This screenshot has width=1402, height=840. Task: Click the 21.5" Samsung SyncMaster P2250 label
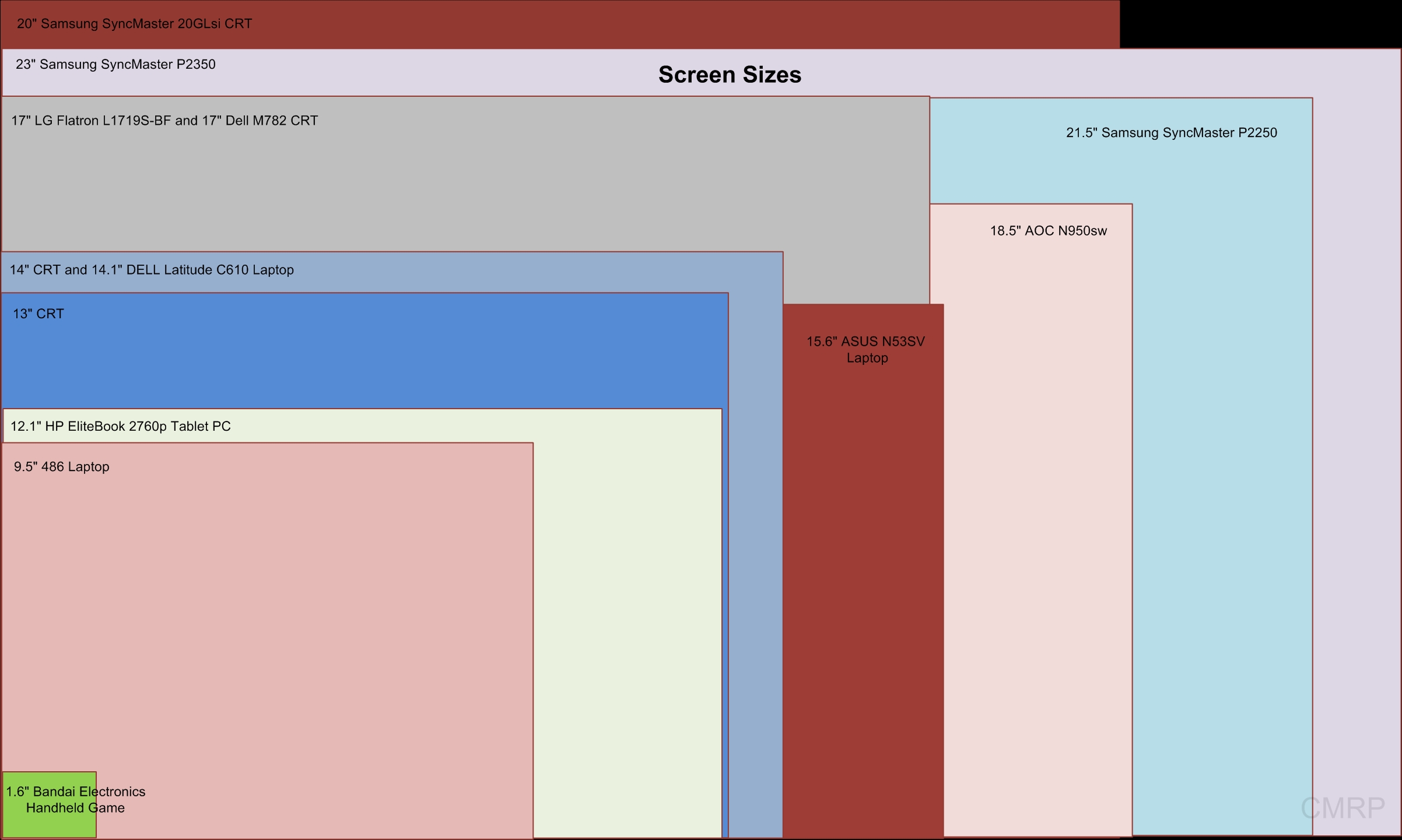coord(1172,133)
